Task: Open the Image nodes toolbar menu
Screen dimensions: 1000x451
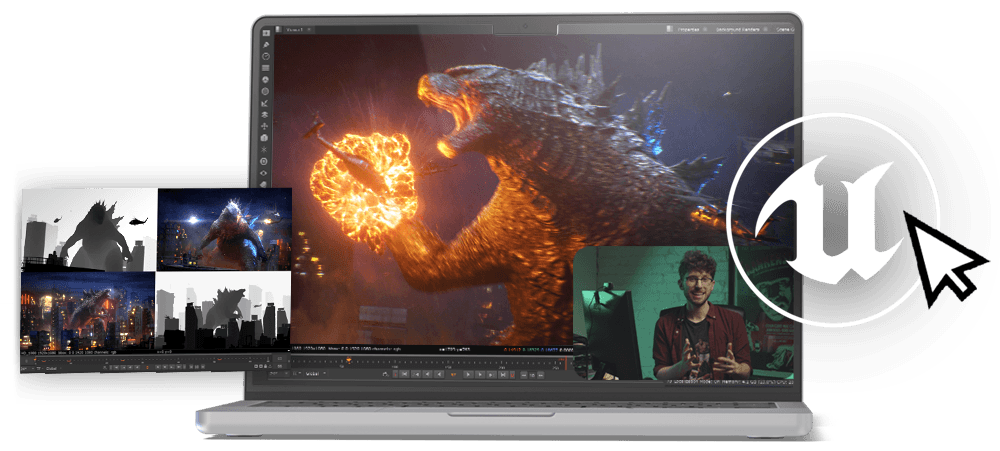Action: point(265,33)
